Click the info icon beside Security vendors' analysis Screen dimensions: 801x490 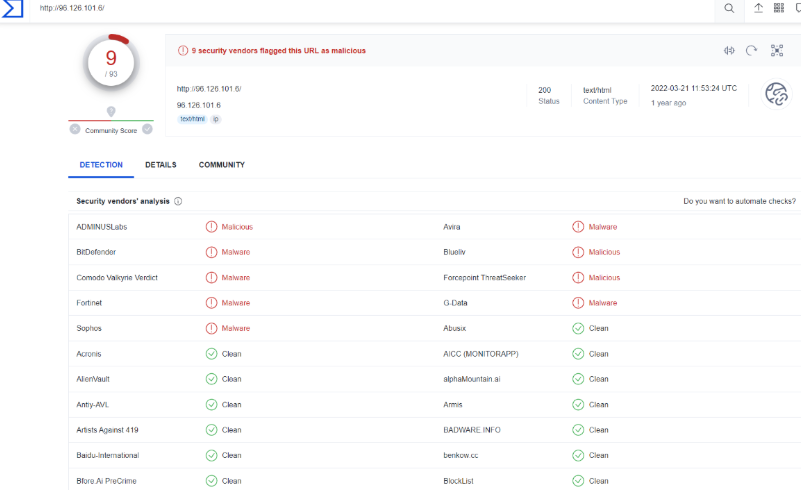click(178, 201)
